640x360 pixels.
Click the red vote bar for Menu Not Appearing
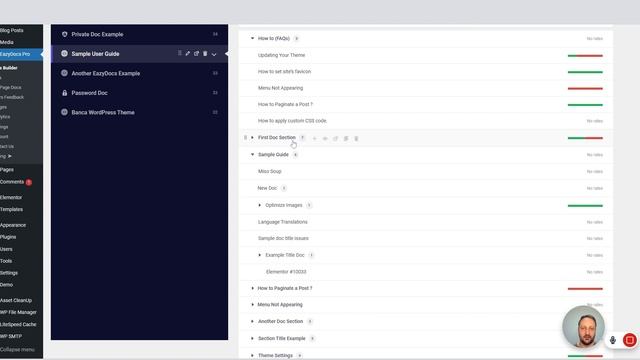click(x=585, y=88)
